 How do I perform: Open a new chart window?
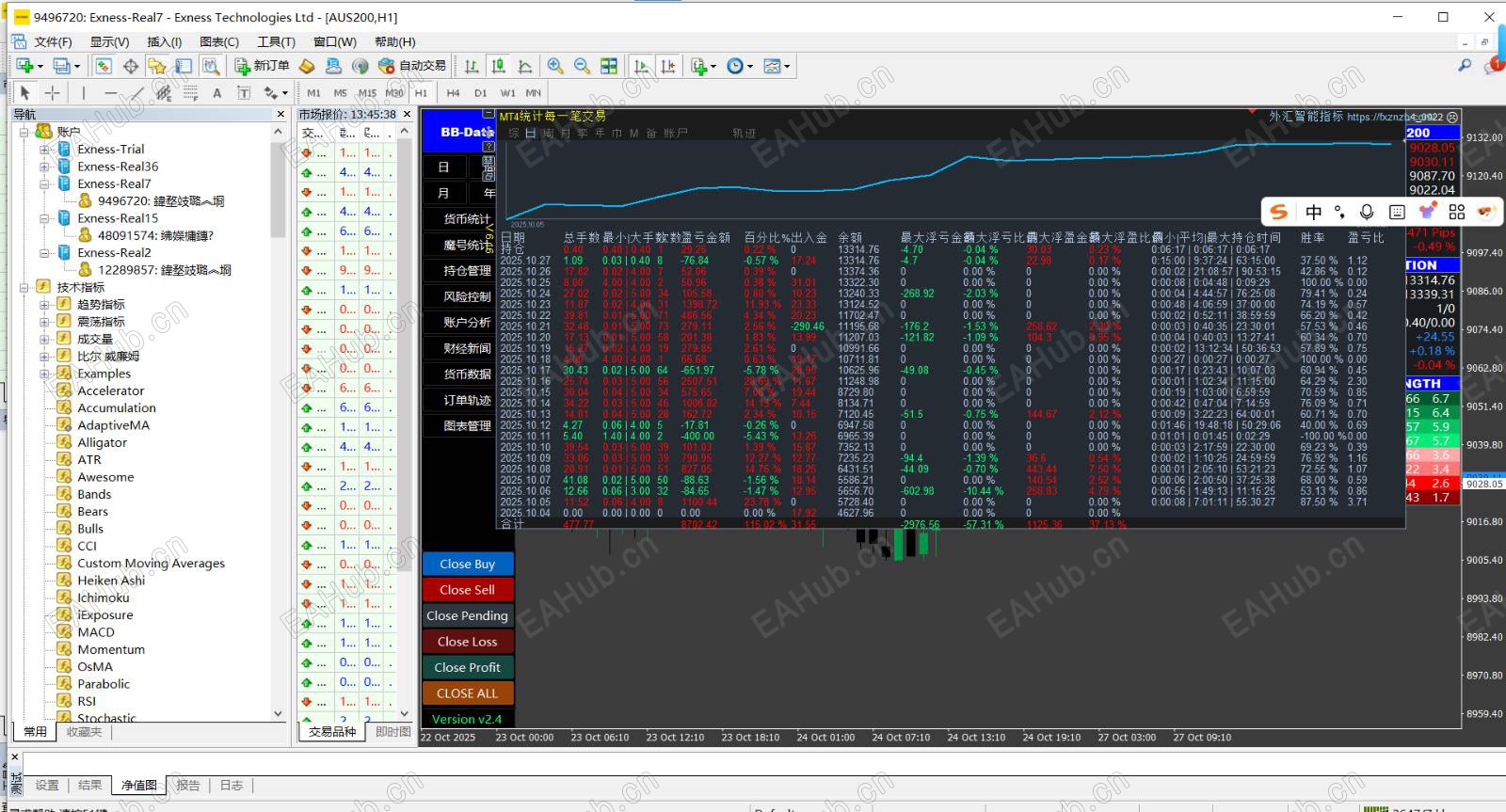(x=24, y=66)
